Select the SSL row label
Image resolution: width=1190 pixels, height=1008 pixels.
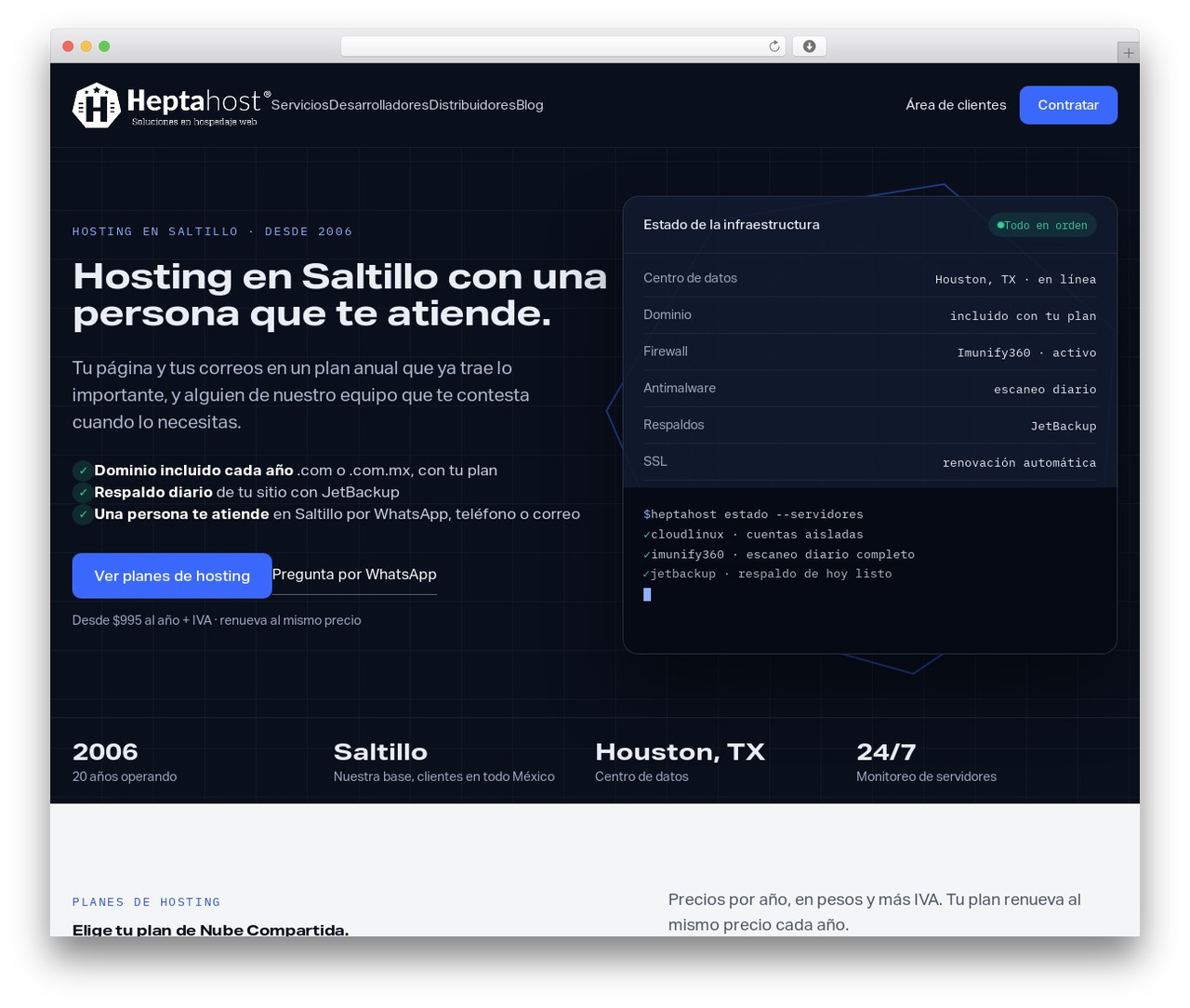655,461
